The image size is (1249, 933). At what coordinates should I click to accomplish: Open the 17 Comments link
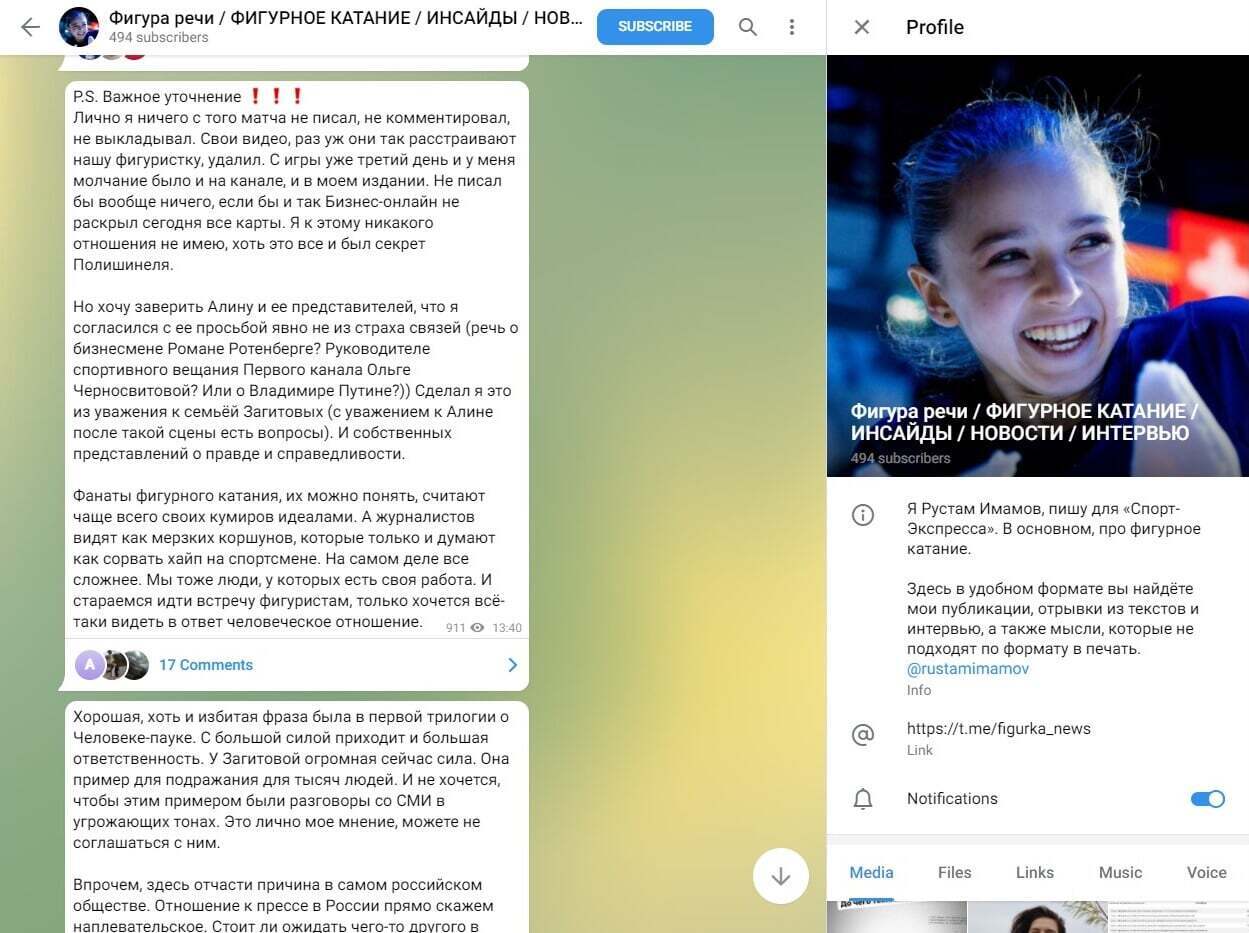tap(205, 665)
